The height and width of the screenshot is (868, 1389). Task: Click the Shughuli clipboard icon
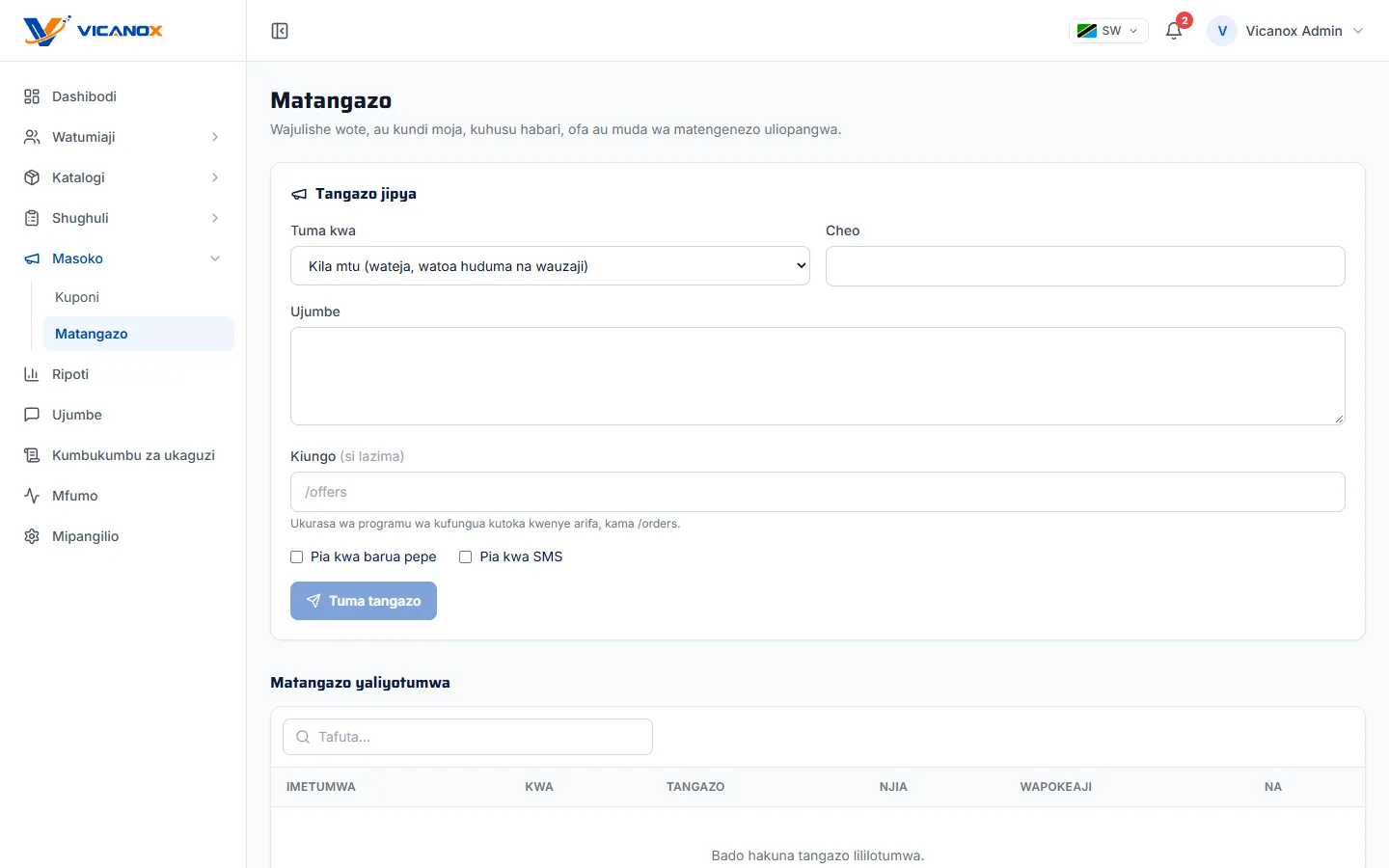click(x=32, y=218)
